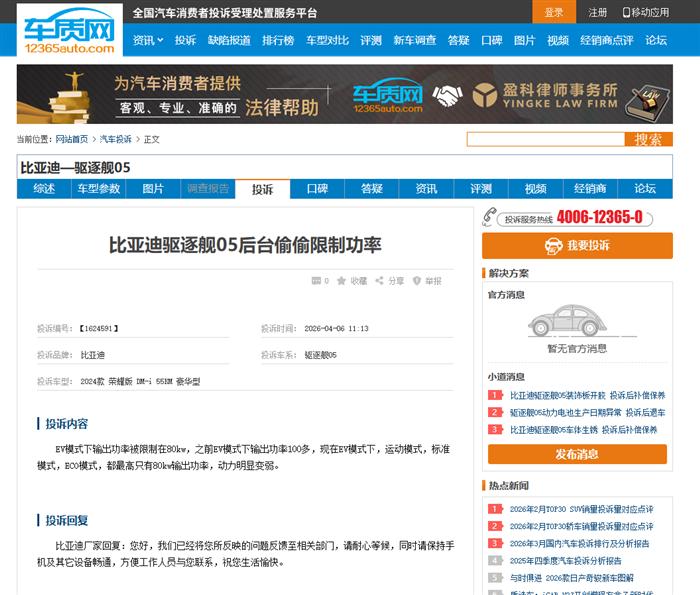Click the 我要投诉 button
The width and height of the screenshot is (700, 595).
577,245
